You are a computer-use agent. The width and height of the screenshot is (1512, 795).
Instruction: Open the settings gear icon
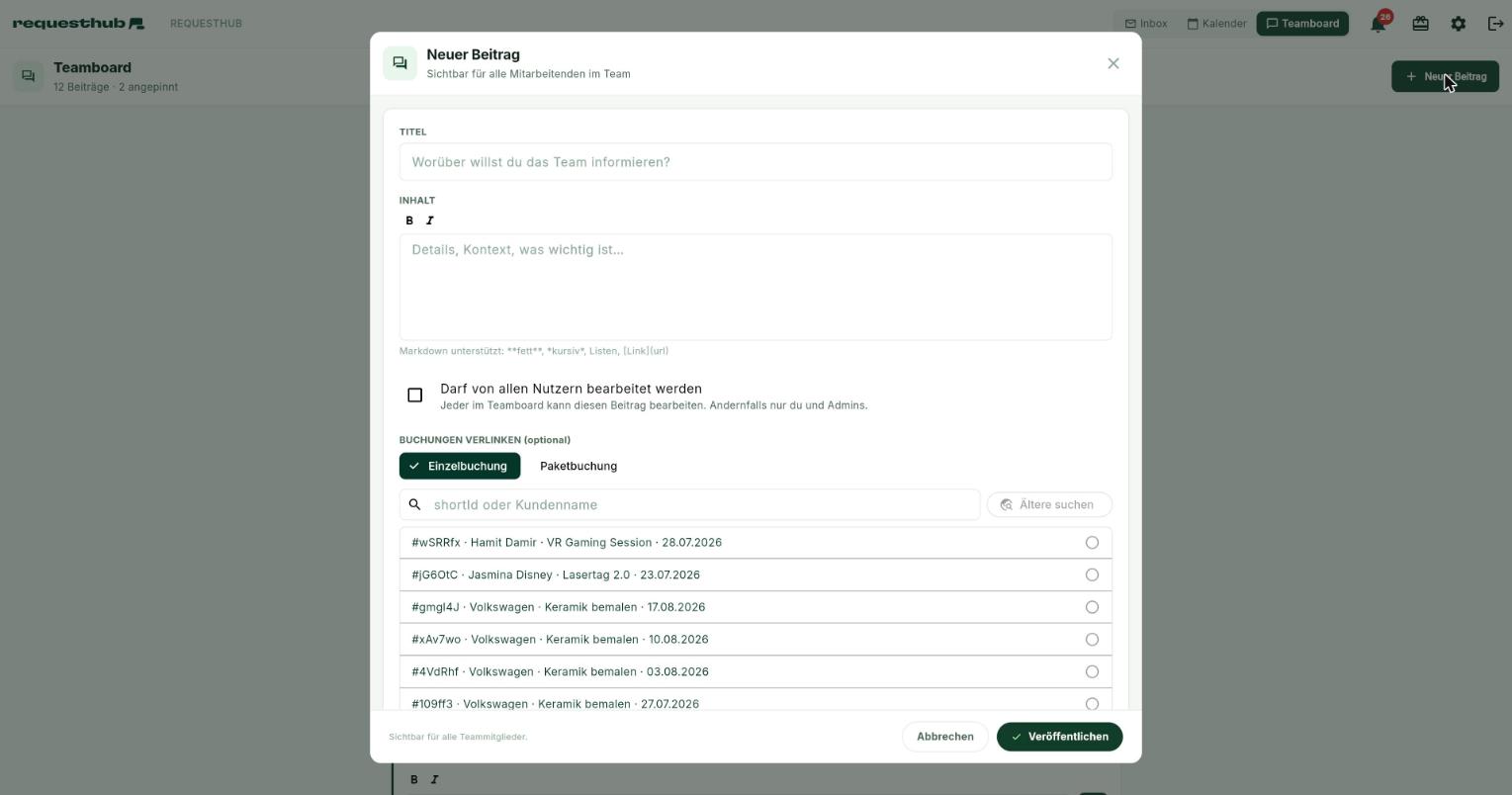tap(1459, 23)
